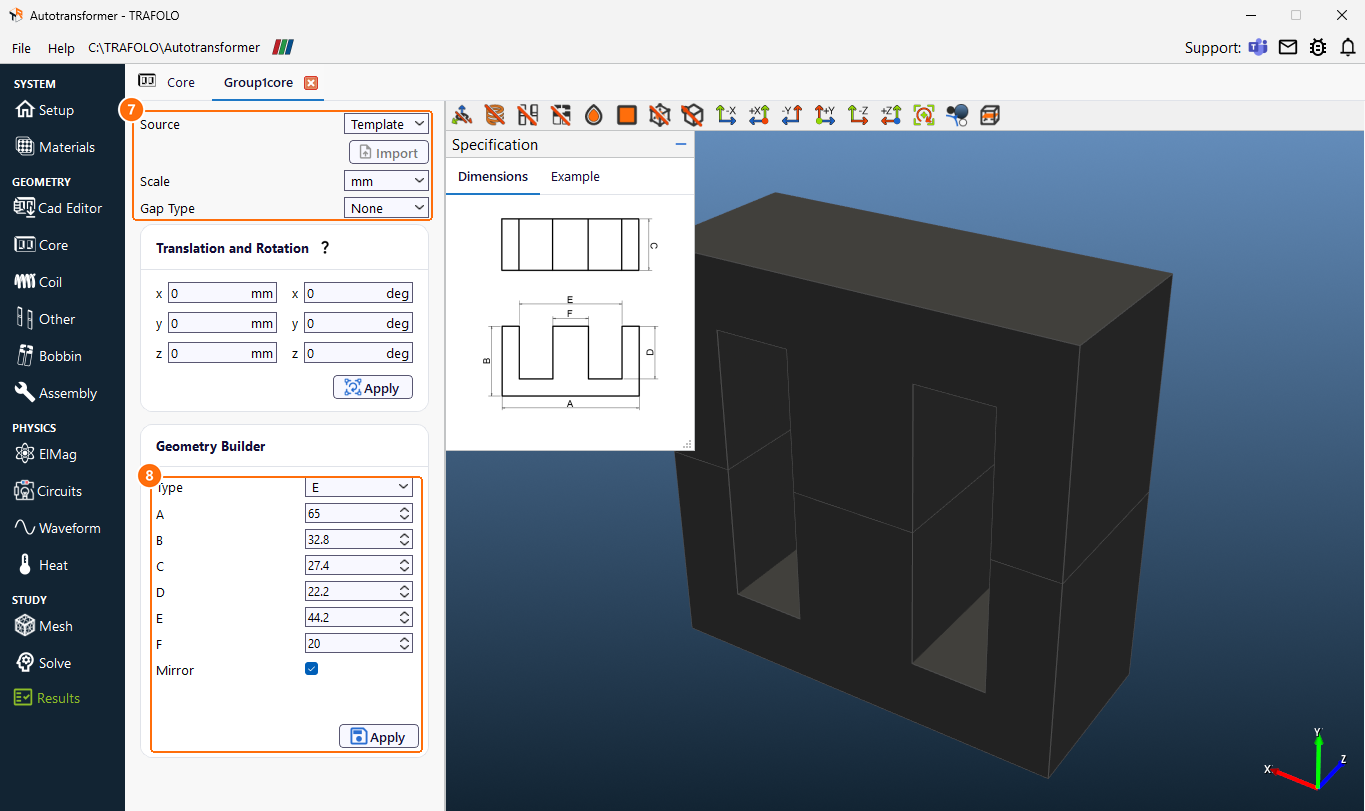1365x811 pixels.
Task: Open the Teams support icon
Action: [x=1258, y=47]
